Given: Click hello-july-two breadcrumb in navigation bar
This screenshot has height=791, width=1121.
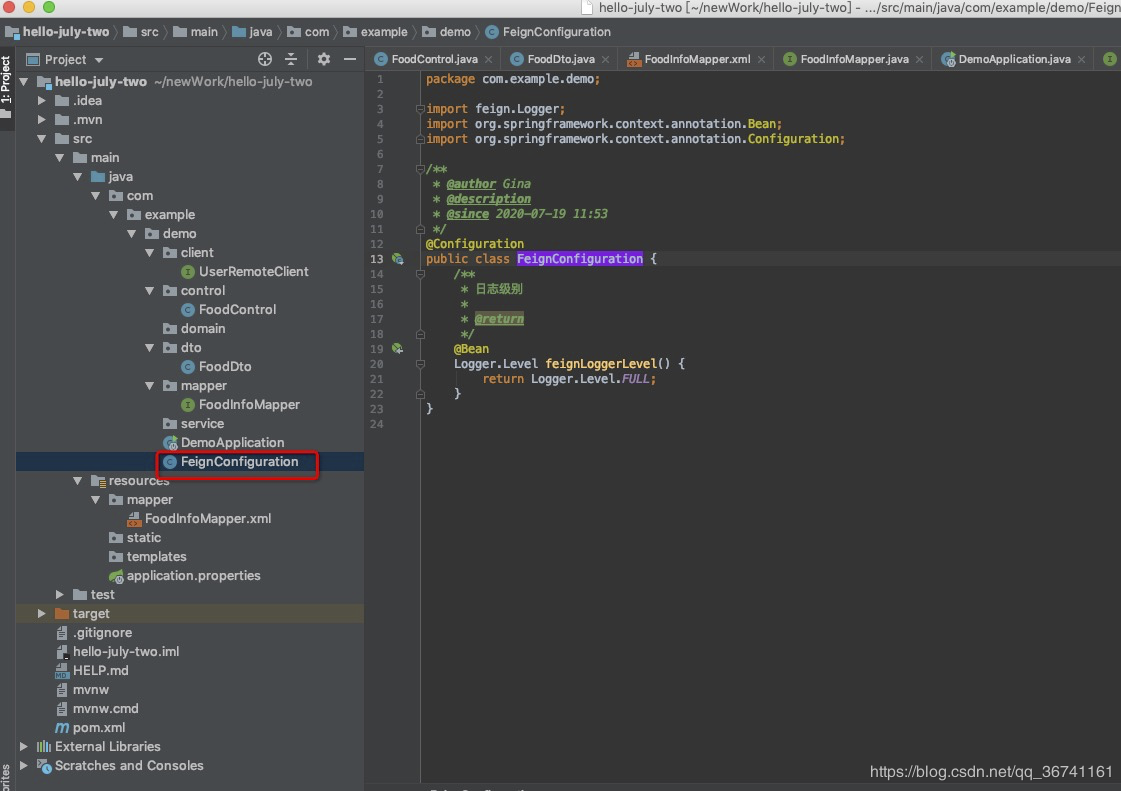Looking at the screenshot, I should coord(57,32).
